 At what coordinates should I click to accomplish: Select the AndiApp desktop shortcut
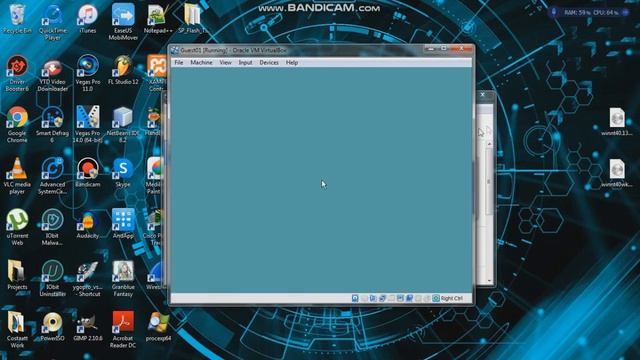point(123,224)
